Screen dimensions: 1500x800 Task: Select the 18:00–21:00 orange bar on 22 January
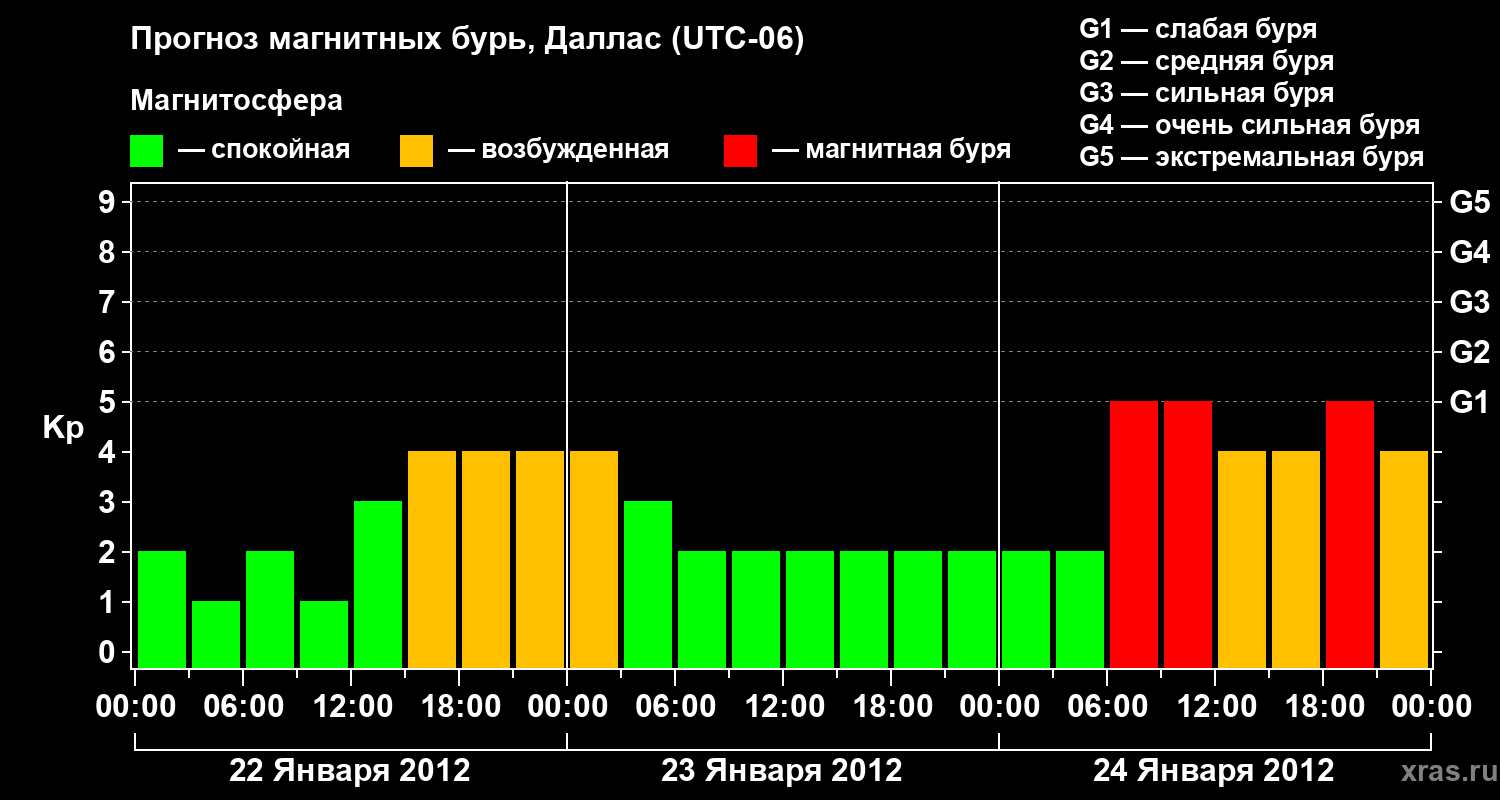(x=486, y=559)
